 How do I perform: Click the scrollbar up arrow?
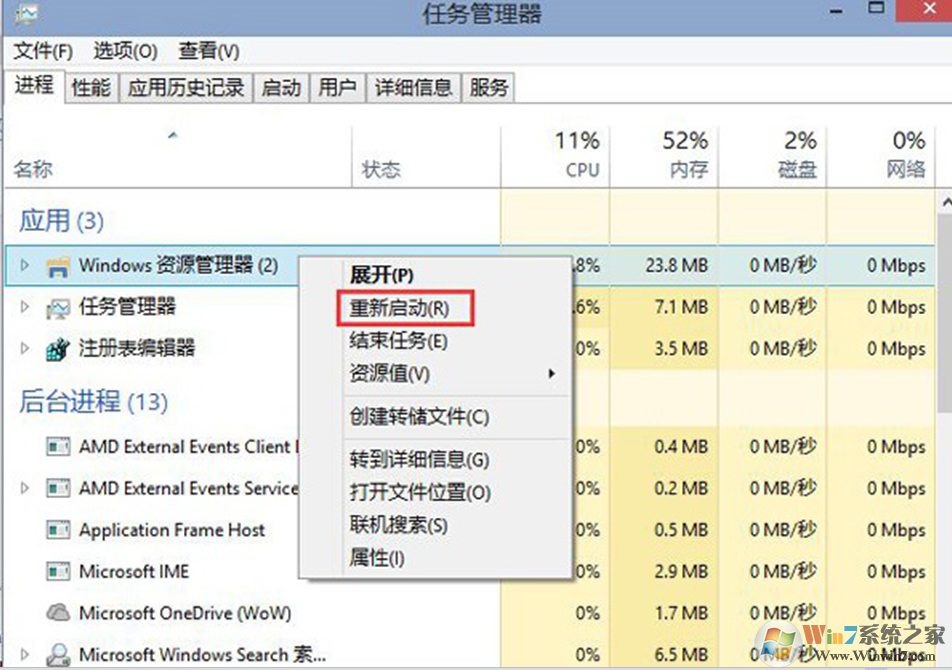[x=945, y=202]
